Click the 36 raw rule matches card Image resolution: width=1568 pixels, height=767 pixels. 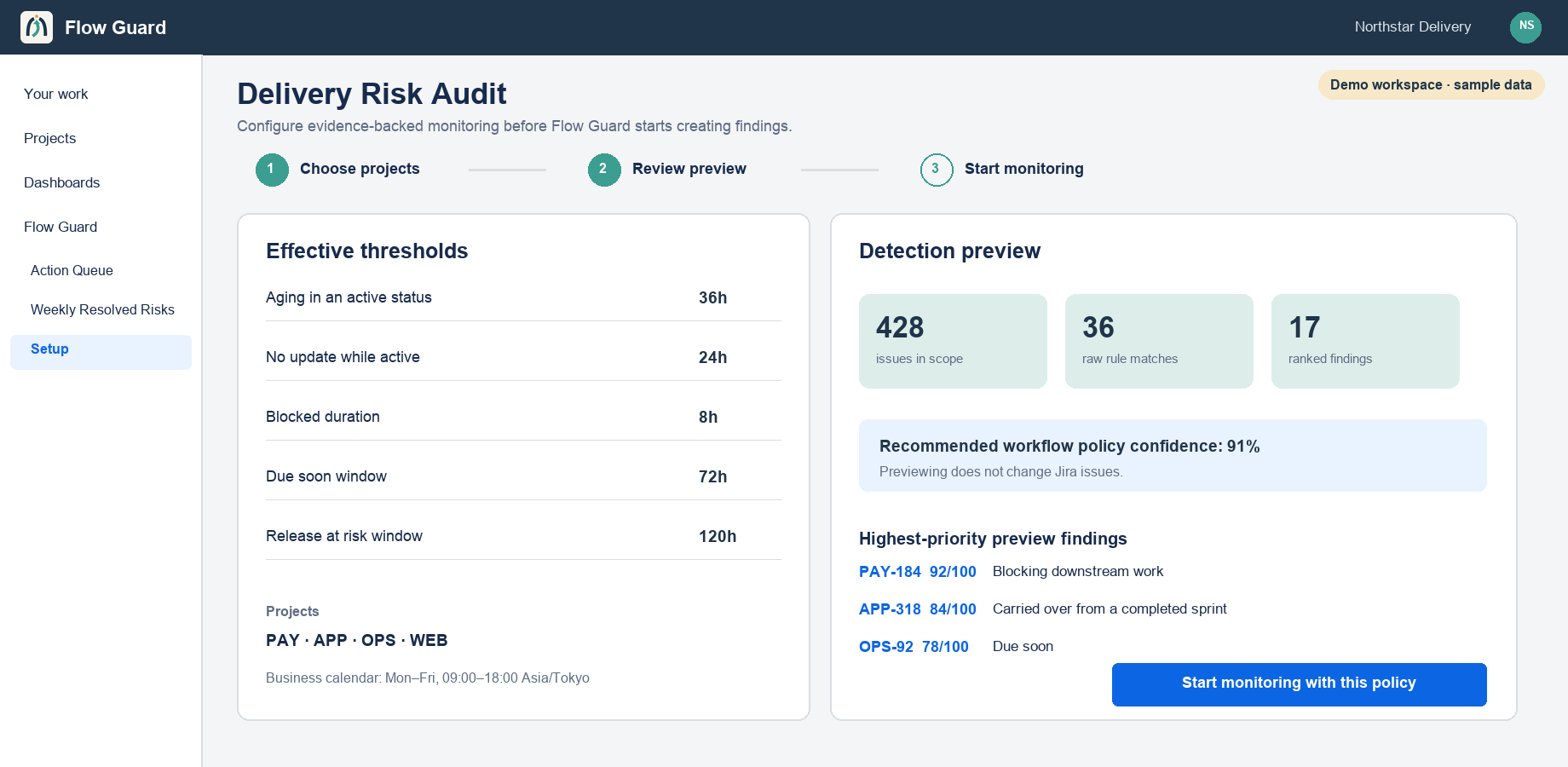pos(1159,341)
